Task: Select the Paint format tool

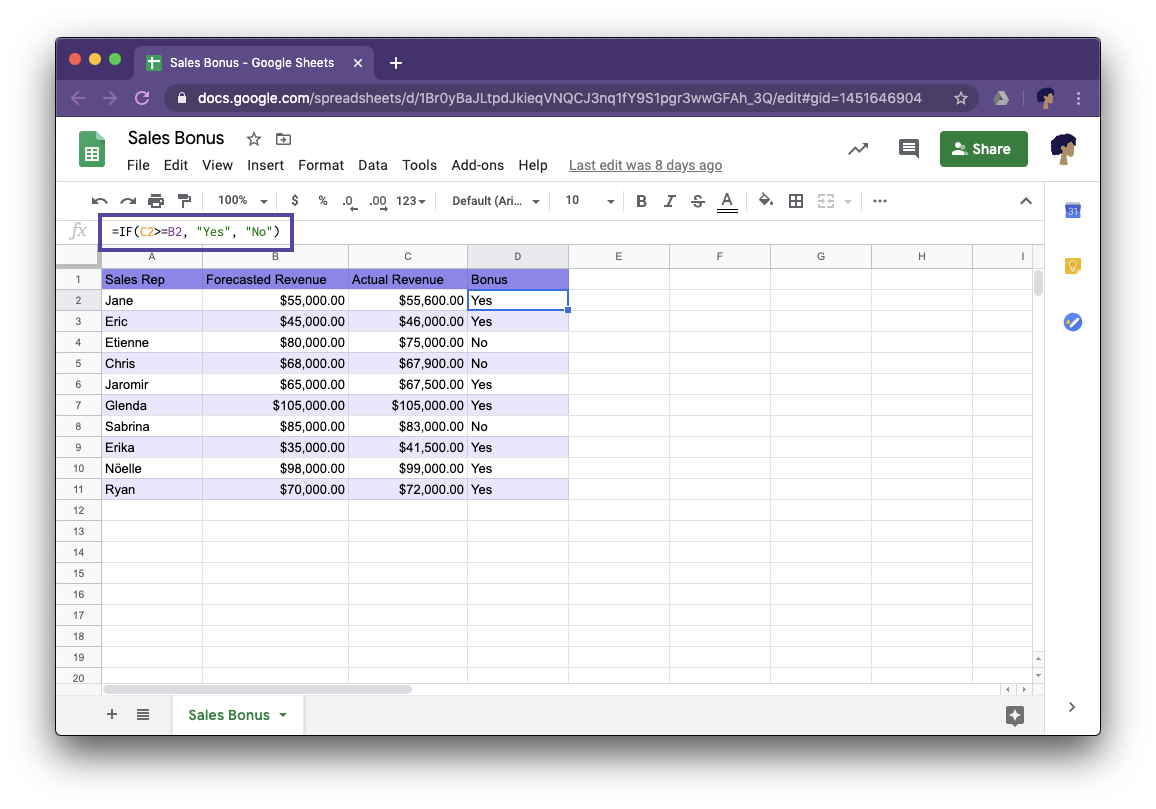Action: tap(185, 200)
